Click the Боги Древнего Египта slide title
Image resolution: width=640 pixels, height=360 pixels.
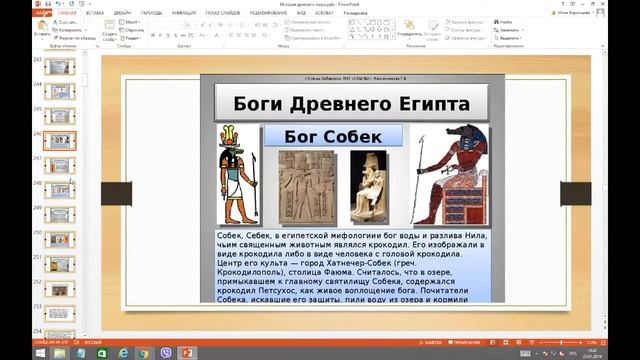pos(351,103)
